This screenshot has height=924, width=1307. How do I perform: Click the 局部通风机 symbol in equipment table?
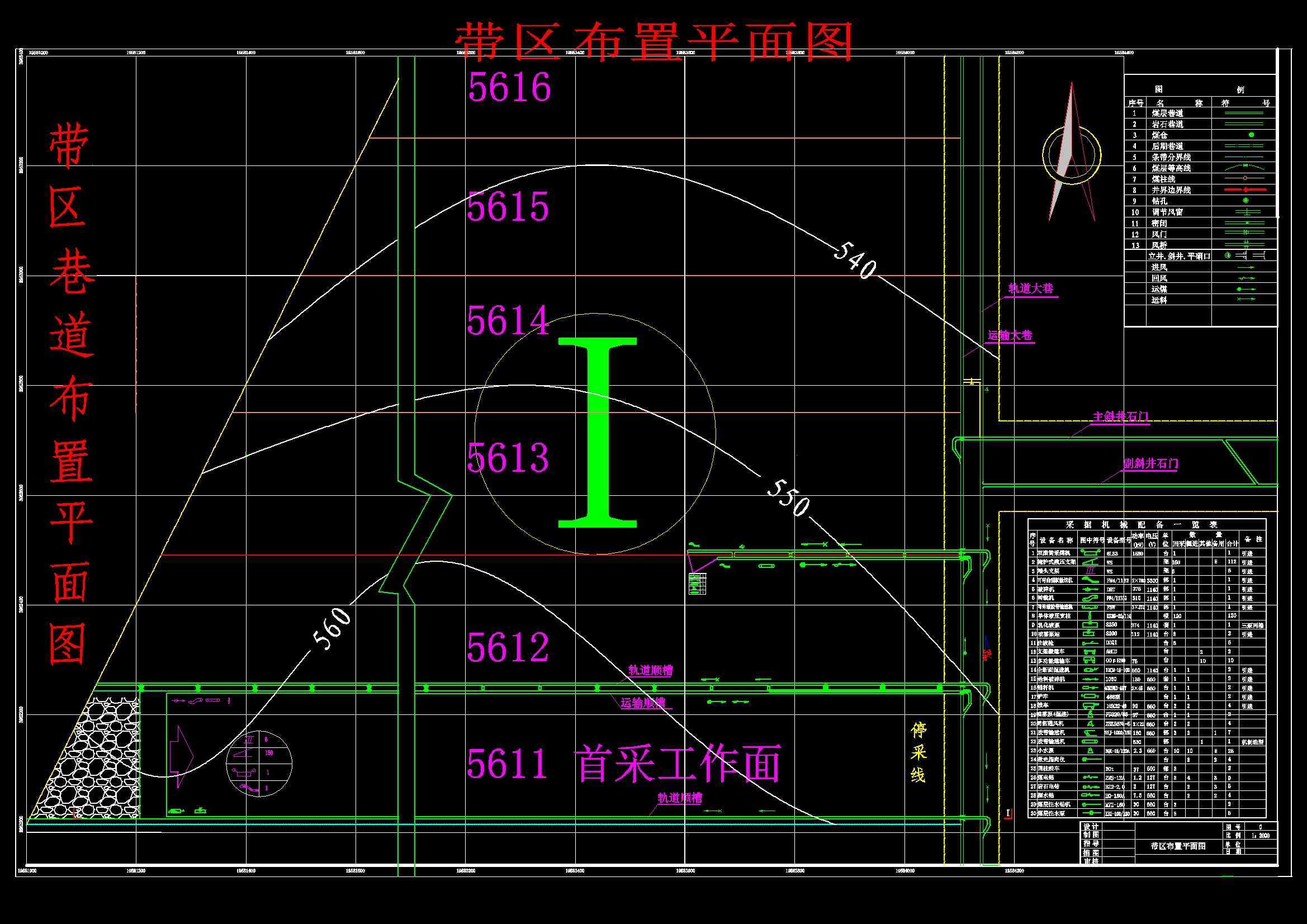(x=1090, y=723)
